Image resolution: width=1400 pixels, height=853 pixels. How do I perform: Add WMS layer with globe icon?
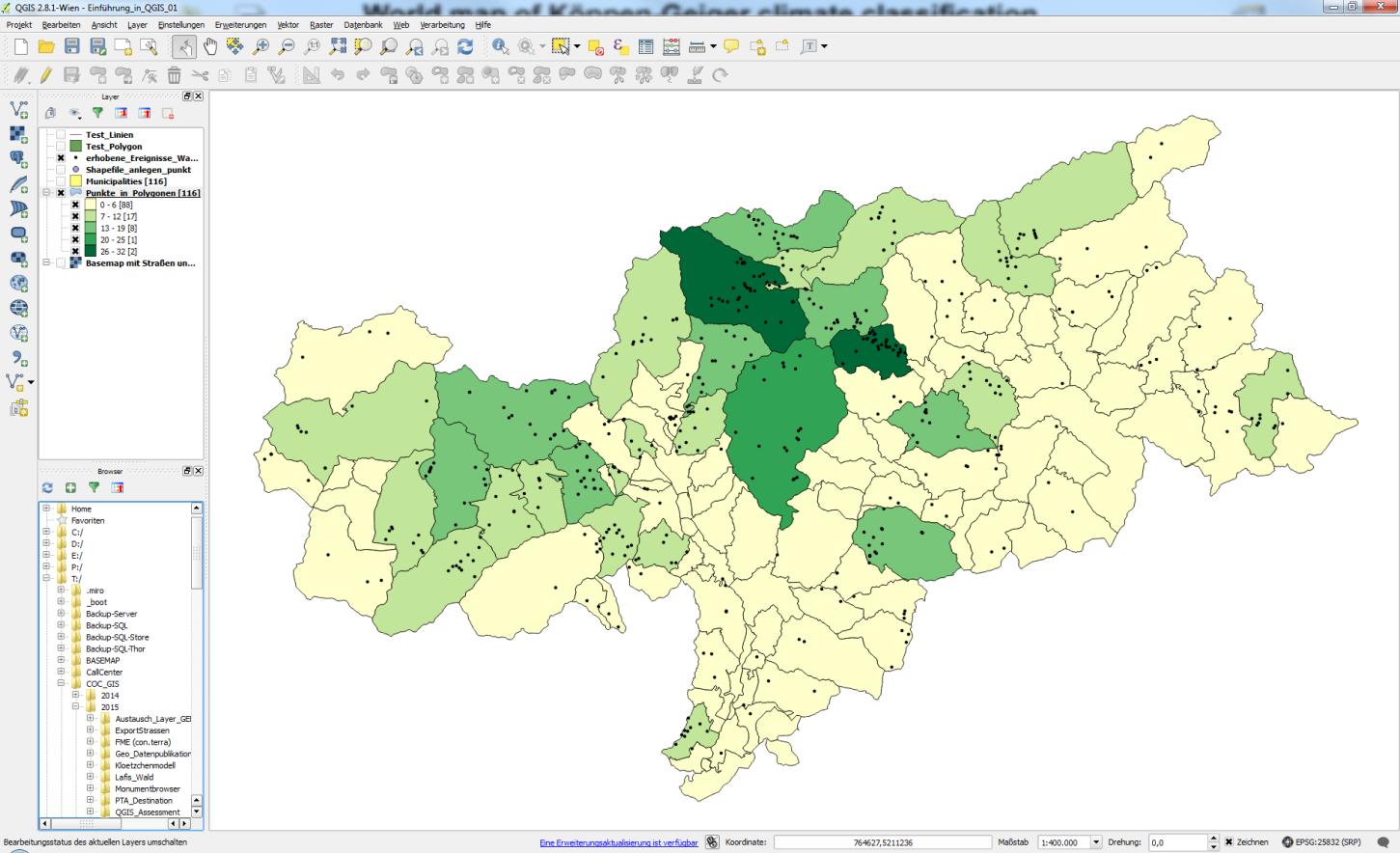pos(18,284)
